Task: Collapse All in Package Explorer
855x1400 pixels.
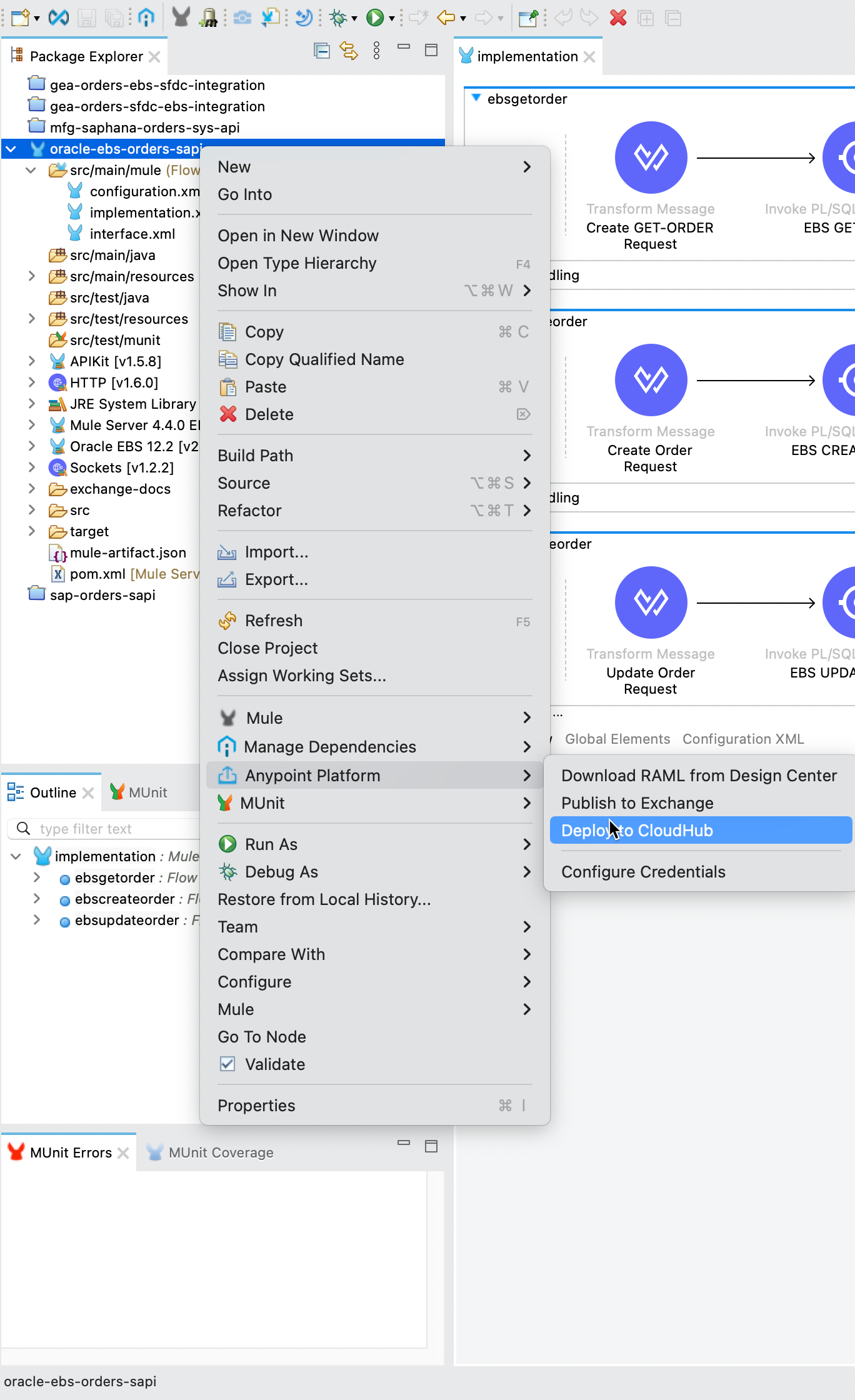Action: coord(322,50)
